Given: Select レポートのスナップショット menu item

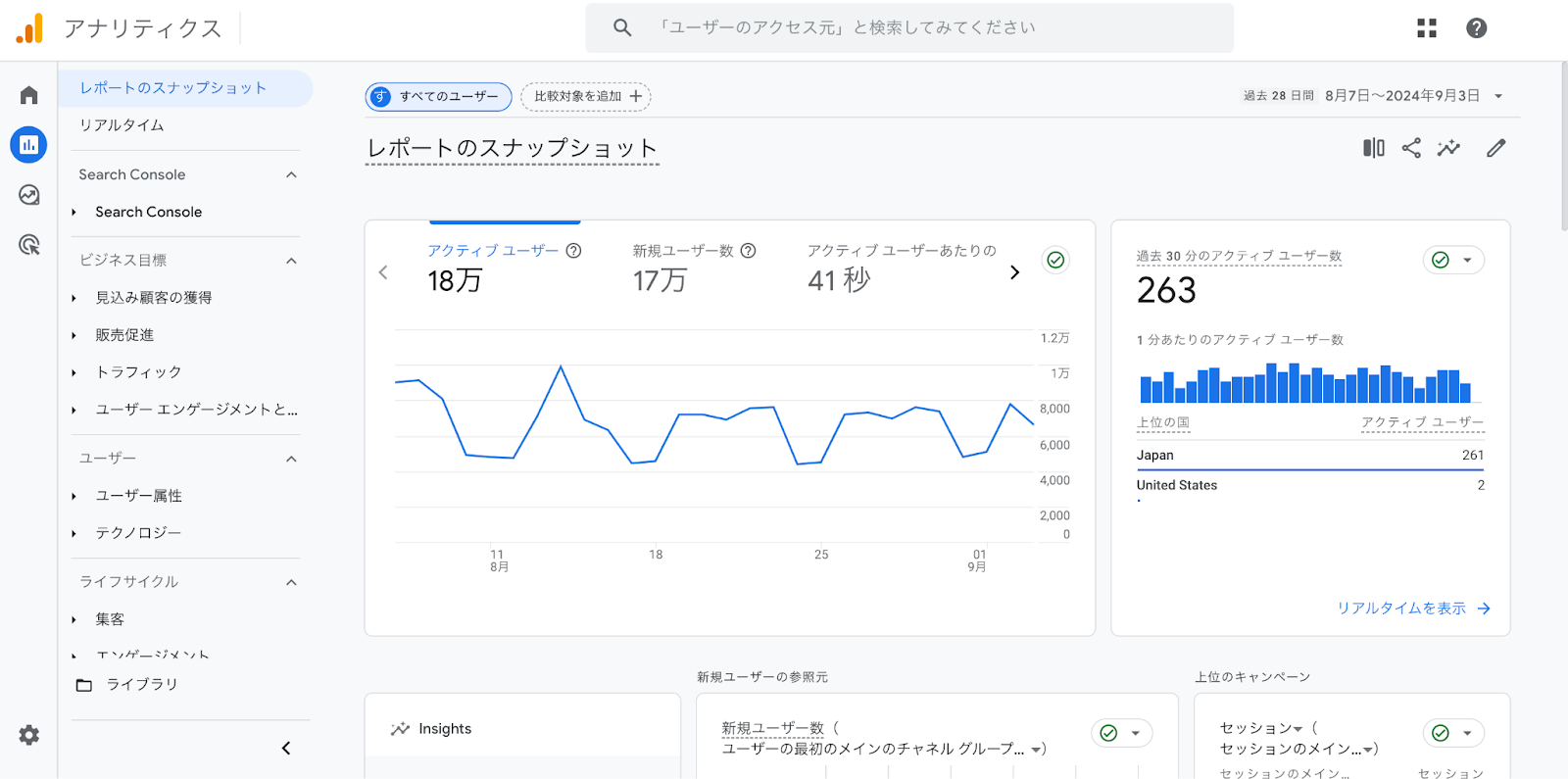Looking at the screenshot, I should pos(186,88).
